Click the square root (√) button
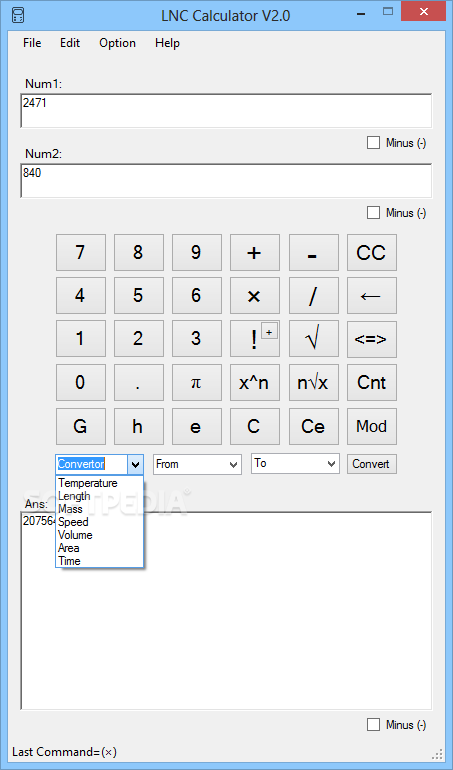Image resolution: width=453 pixels, height=770 pixels. [x=313, y=339]
